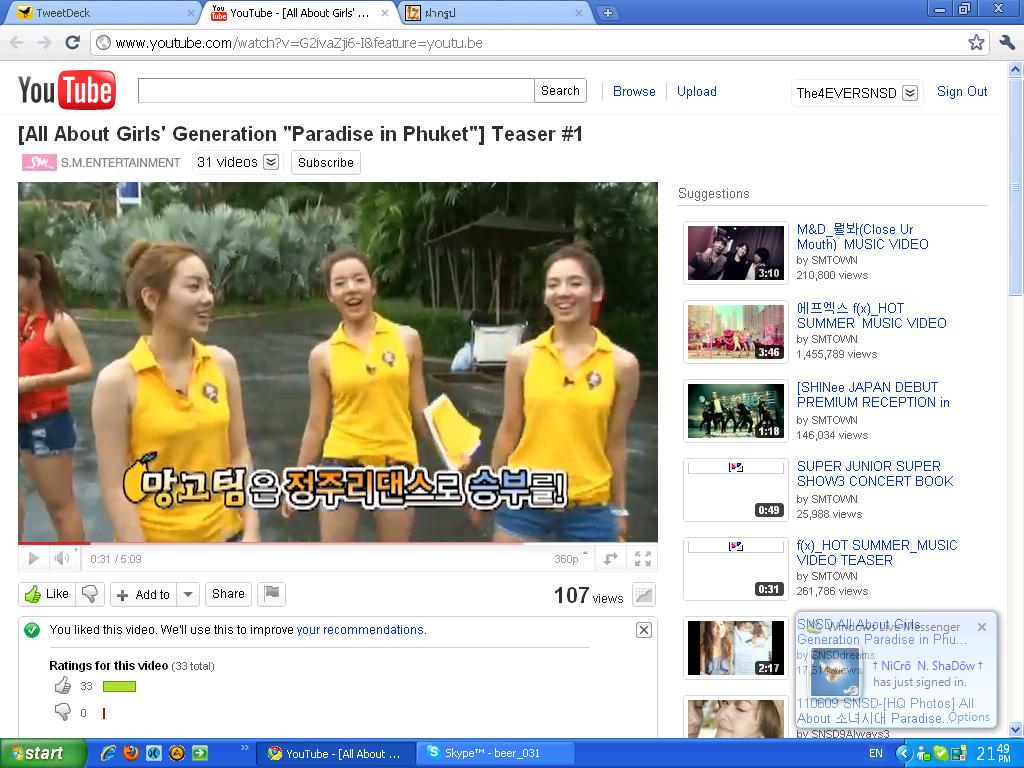Mute the video using the speaker icon
The image size is (1024, 768).
coord(63,558)
